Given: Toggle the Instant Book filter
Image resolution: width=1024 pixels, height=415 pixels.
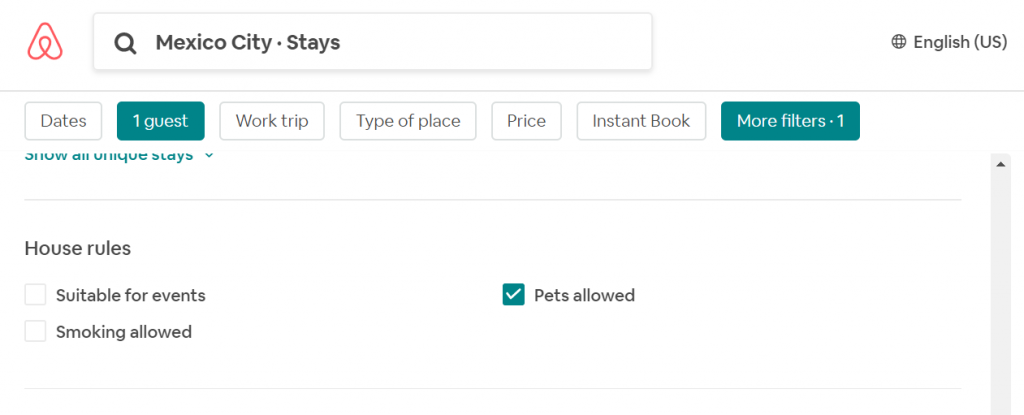Looking at the screenshot, I should click(x=641, y=121).
